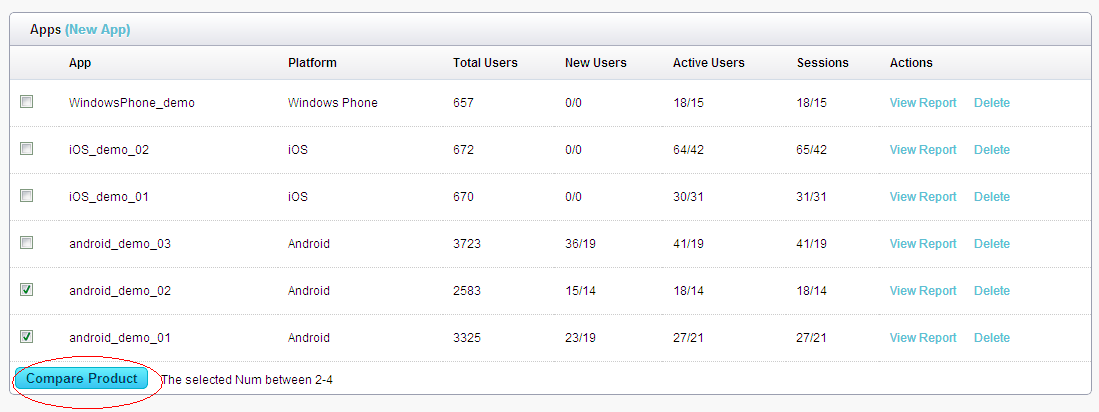Tick the iOS_demo_01 row checkbox
This screenshot has width=1099, height=412.
(x=27, y=196)
